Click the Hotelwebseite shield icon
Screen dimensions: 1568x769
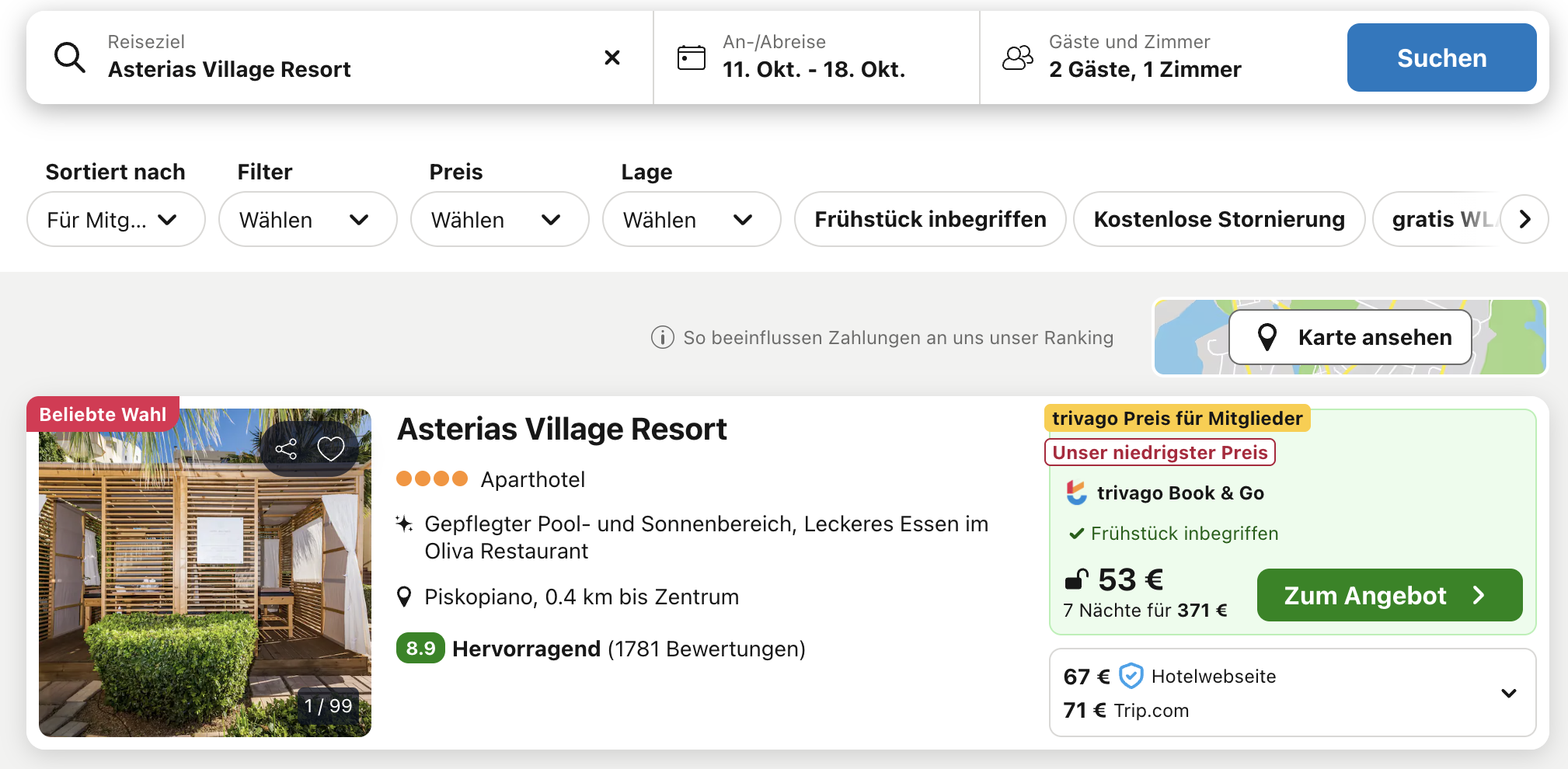point(1131,676)
